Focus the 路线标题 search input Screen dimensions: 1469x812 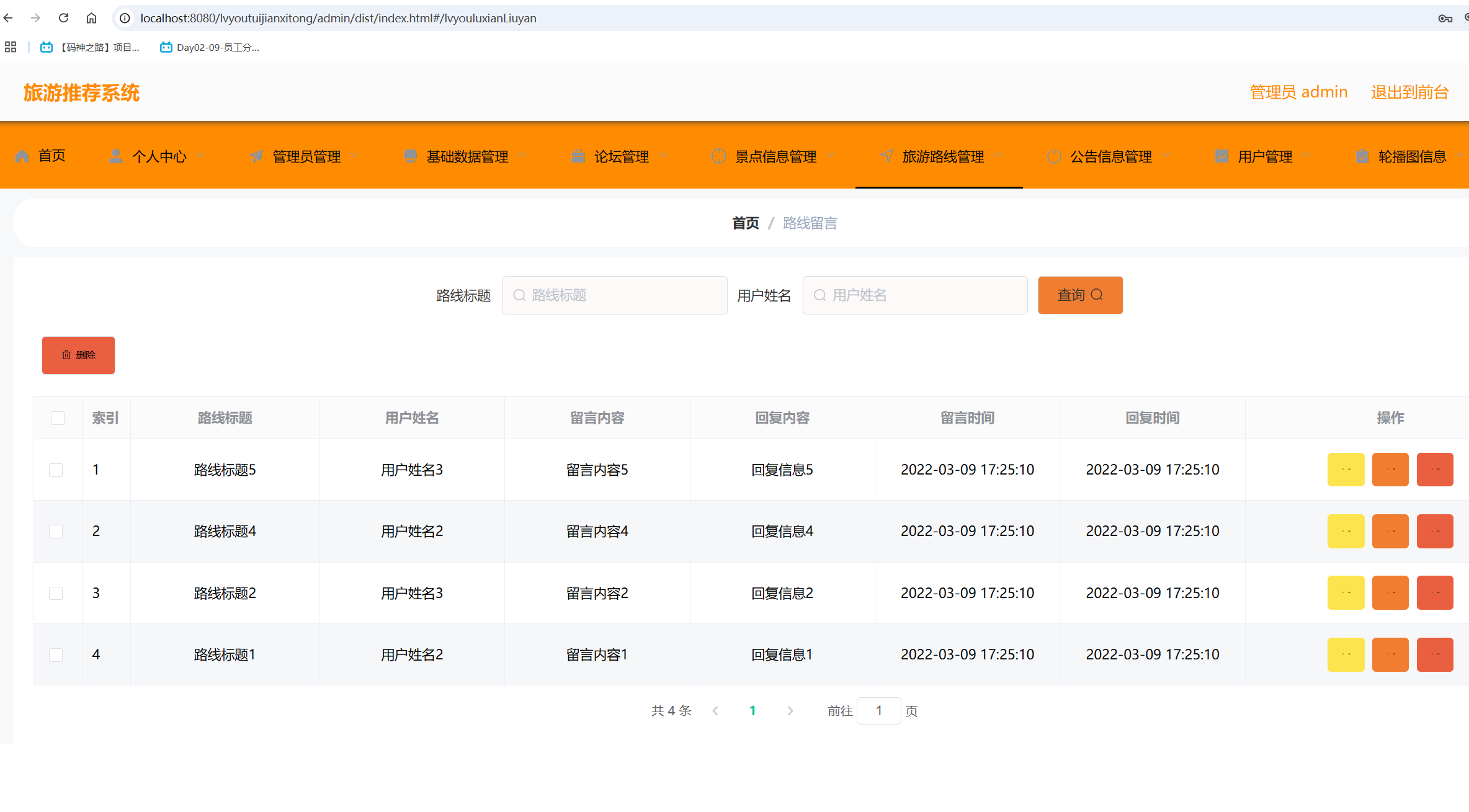(x=615, y=295)
